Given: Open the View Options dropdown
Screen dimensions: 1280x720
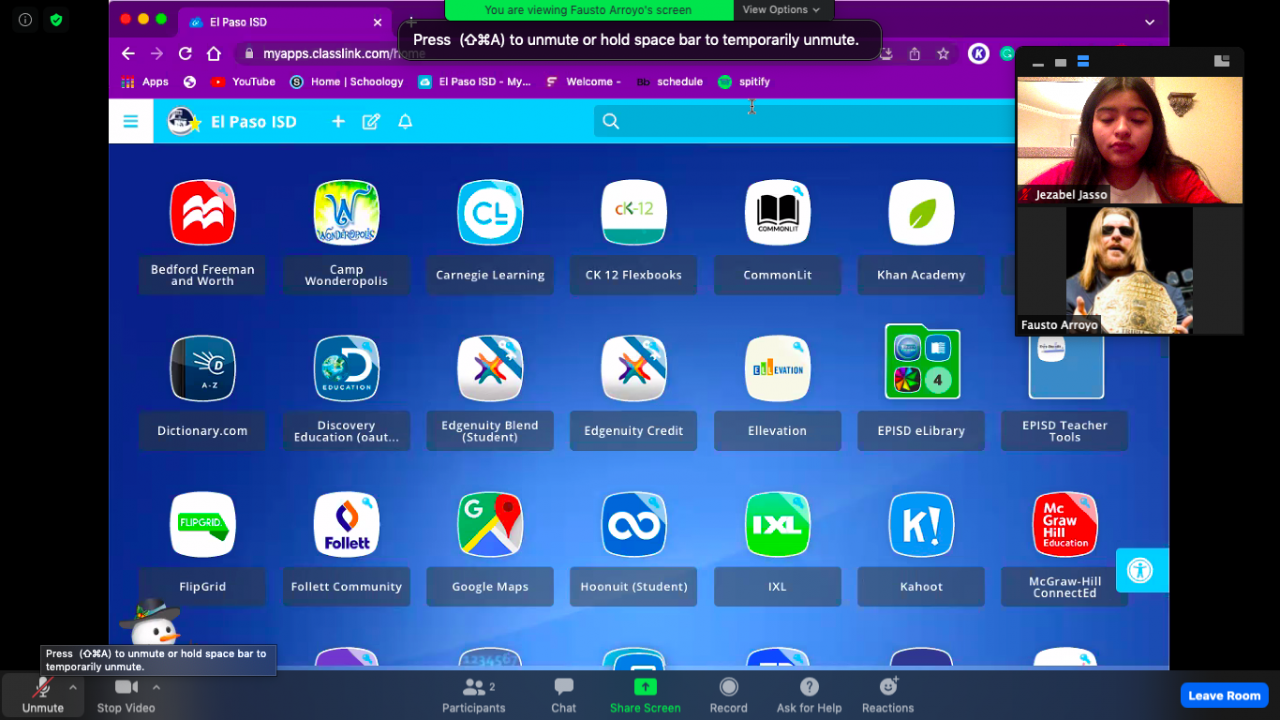Looking at the screenshot, I should pos(781,10).
